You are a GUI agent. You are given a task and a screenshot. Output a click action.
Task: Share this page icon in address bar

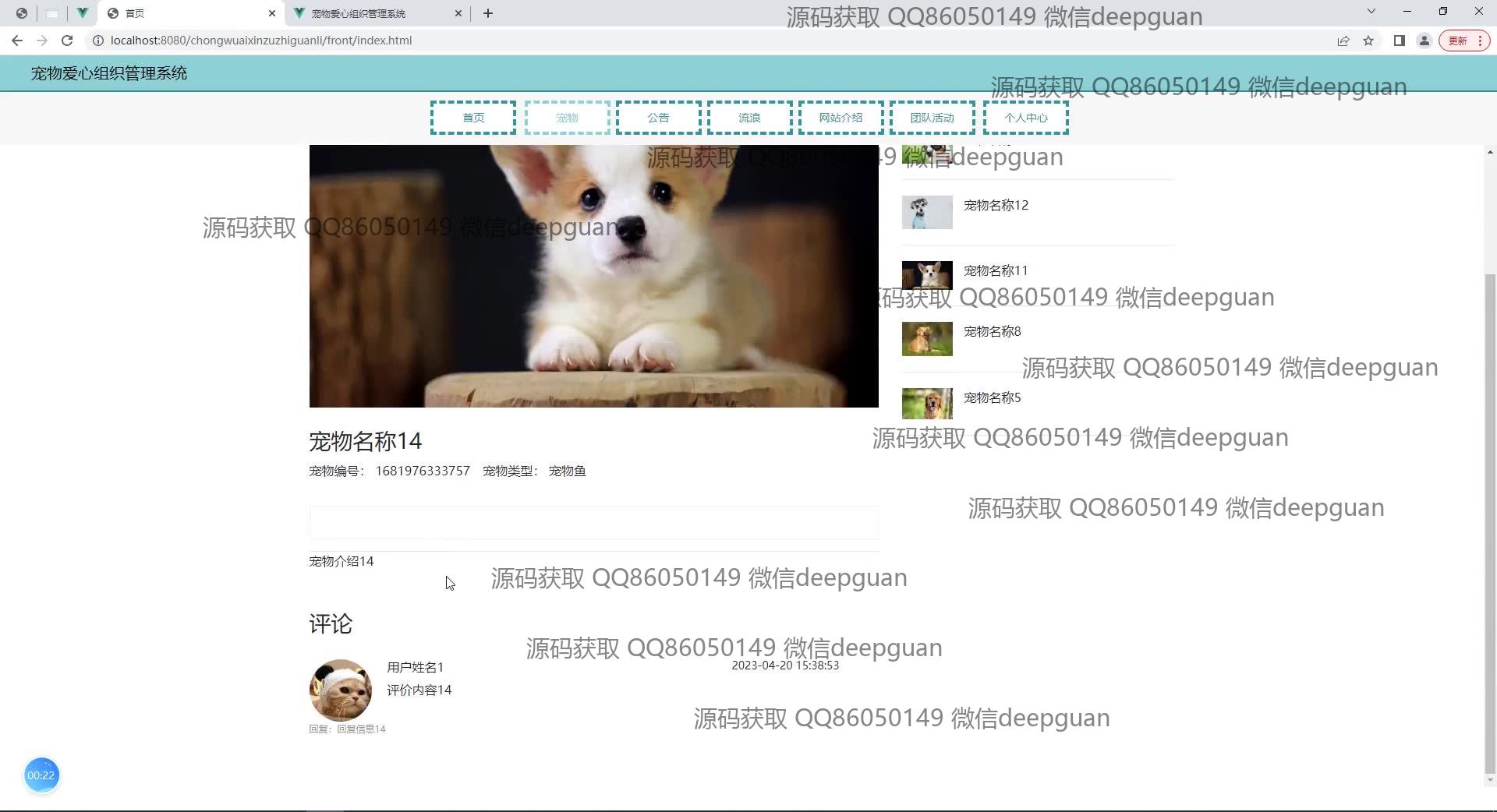tap(1343, 41)
